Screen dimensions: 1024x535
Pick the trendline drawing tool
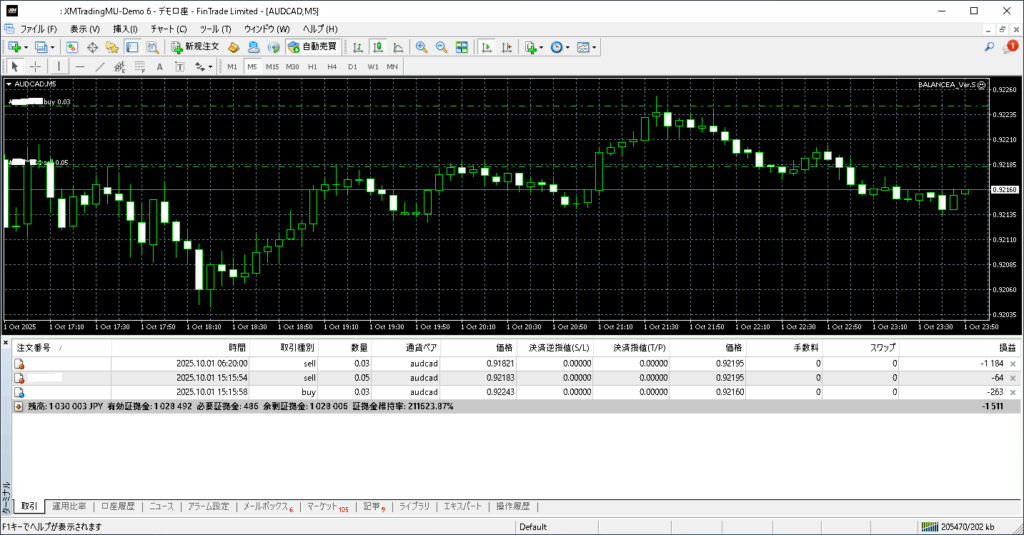click(x=100, y=66)
